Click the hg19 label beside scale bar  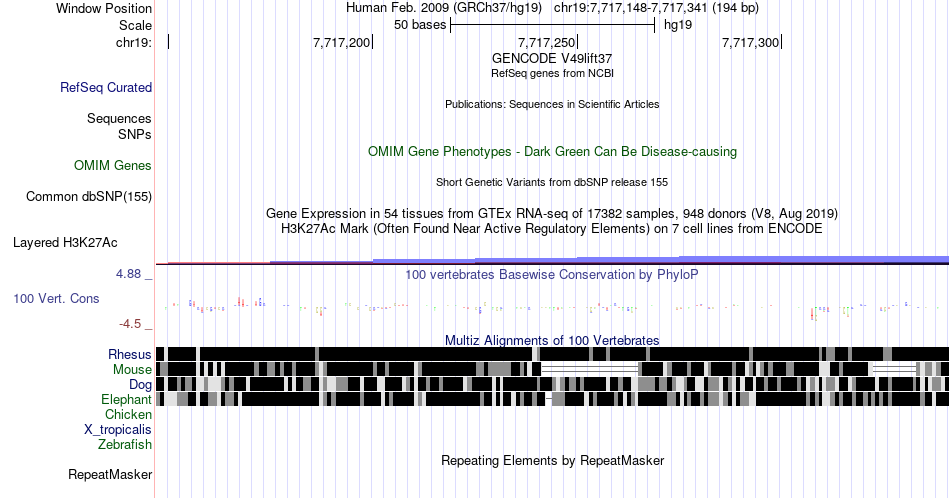coord(678,25)
